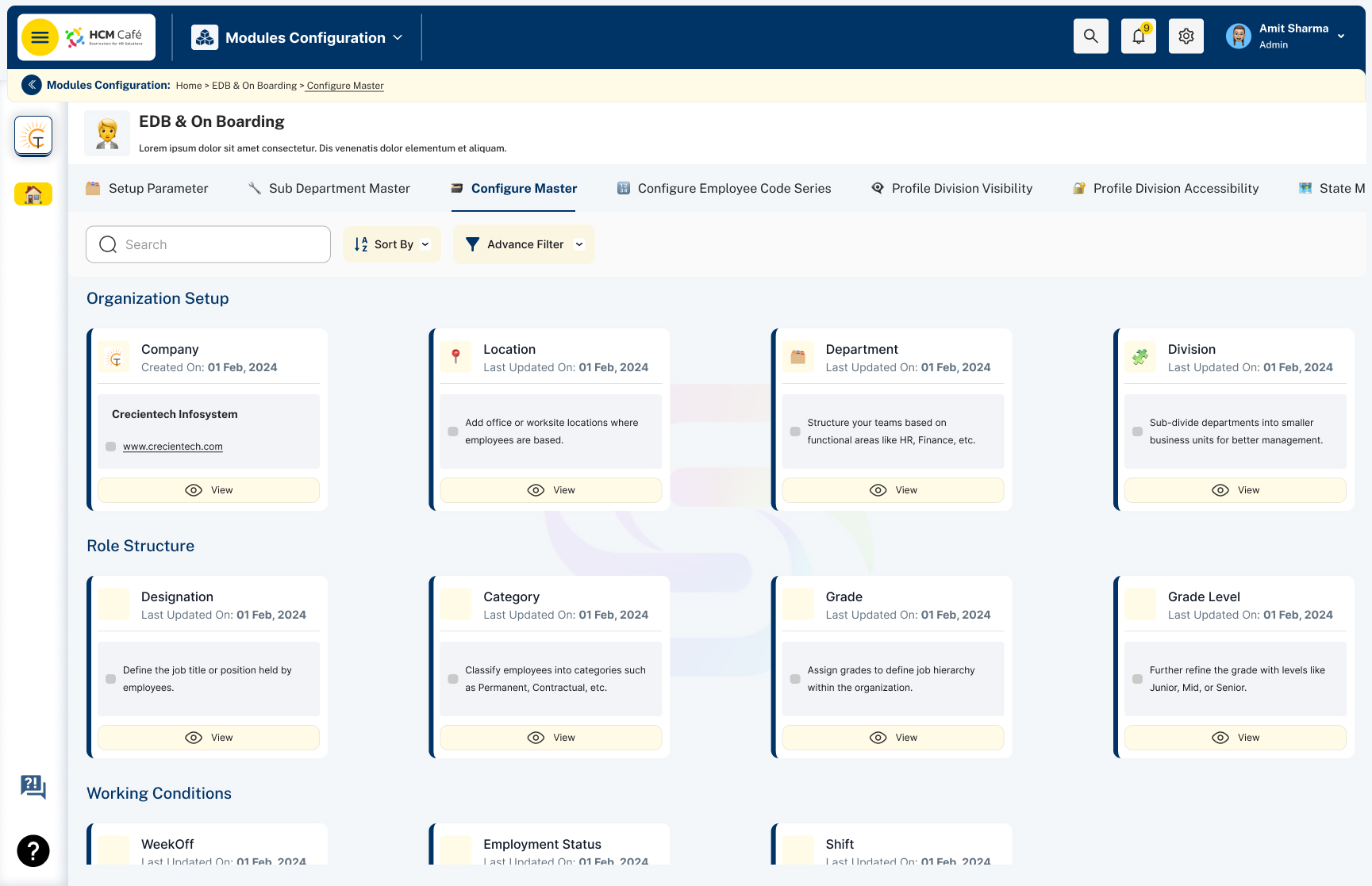The height and width of the screenshot is (886, 1372).
Task: Click the Crecientech Infosystem company name
Action: 175,414
